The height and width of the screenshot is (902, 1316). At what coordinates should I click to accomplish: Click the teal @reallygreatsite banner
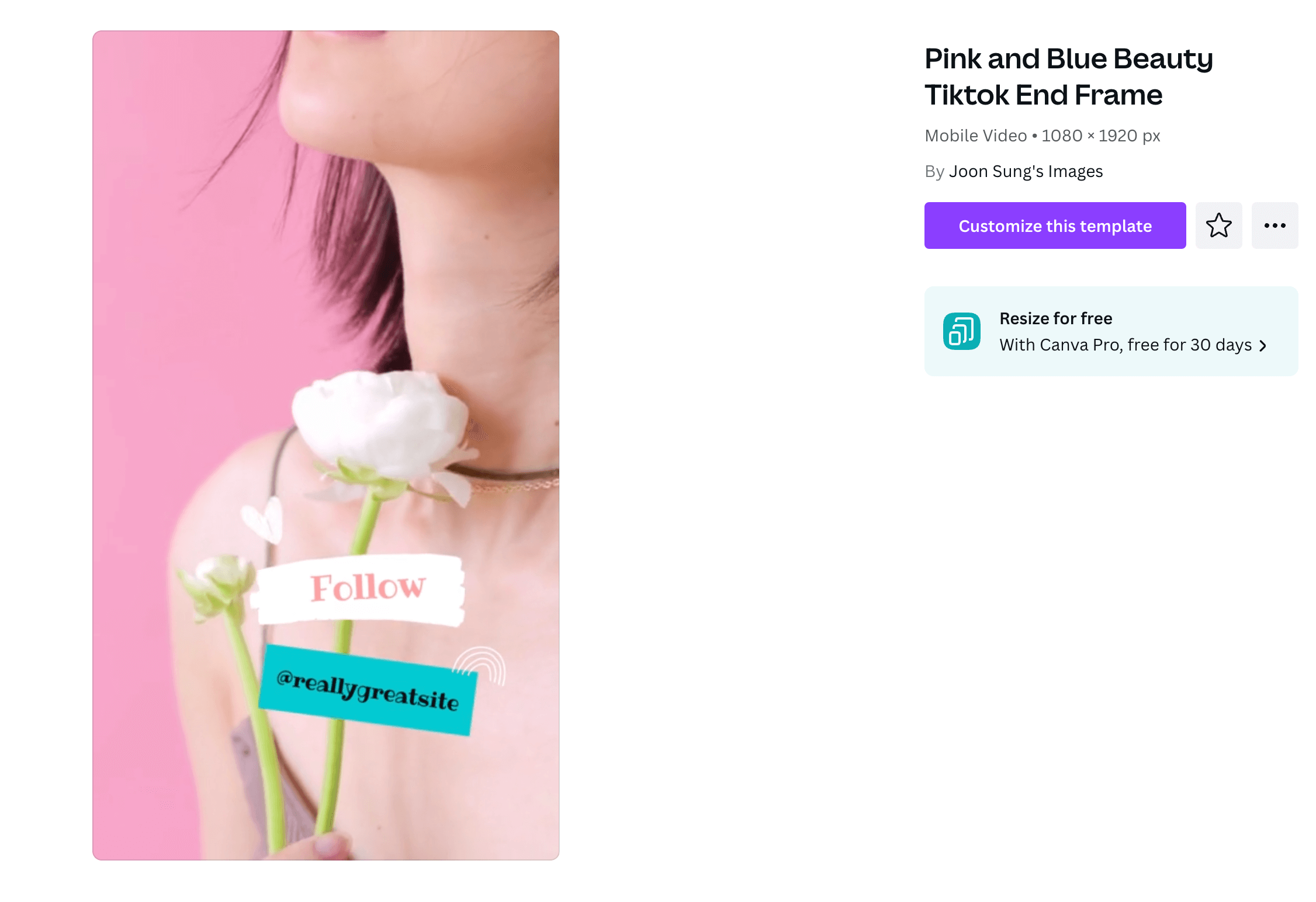(368, 690)
